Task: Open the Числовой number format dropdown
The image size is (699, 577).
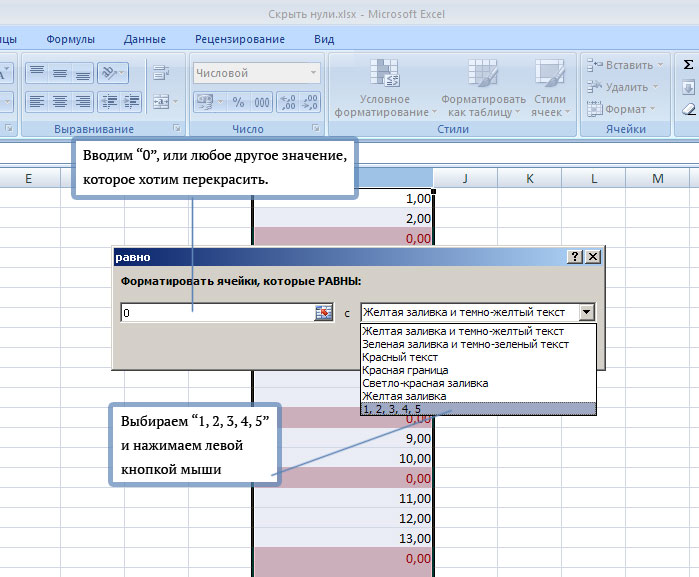Action: pos(313,73)
